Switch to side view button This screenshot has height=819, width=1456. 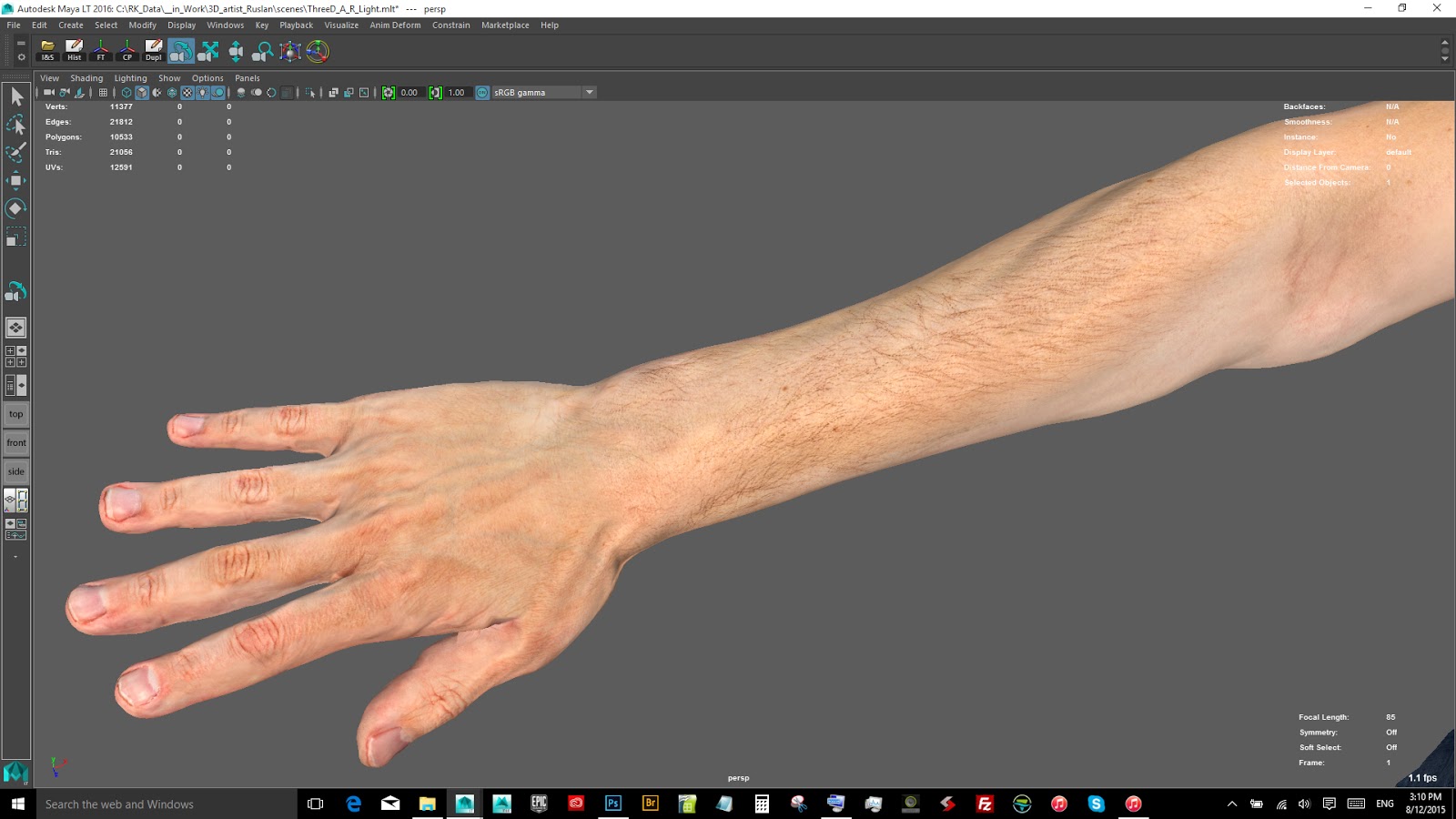click(x=16, y=472)
